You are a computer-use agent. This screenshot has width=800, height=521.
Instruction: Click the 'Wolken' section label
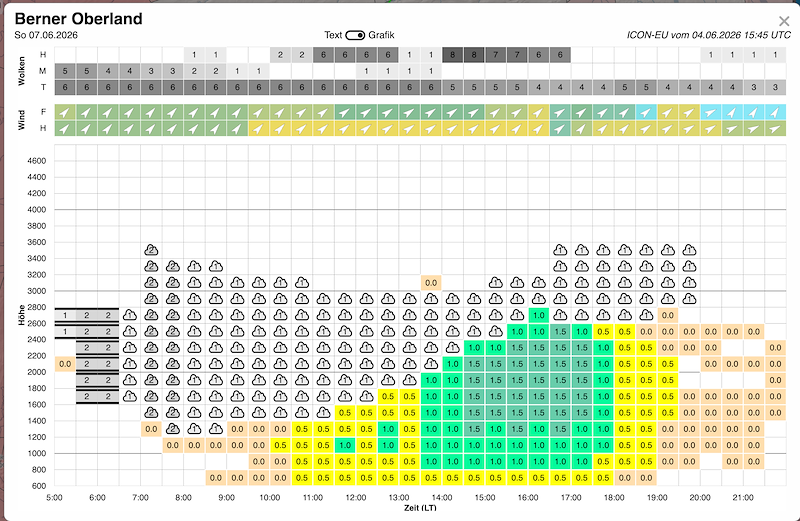click(x=21, y=71)
